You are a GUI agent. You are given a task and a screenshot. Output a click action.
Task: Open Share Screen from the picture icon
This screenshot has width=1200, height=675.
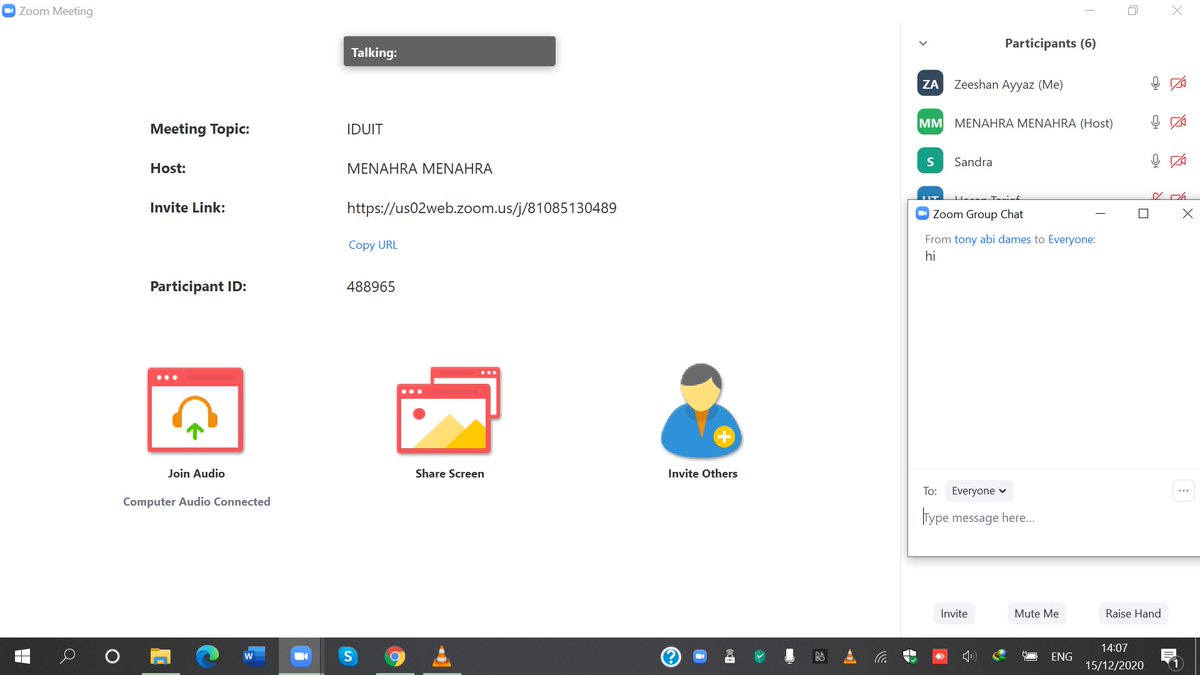pyautogui.click(x=449, y=409)
